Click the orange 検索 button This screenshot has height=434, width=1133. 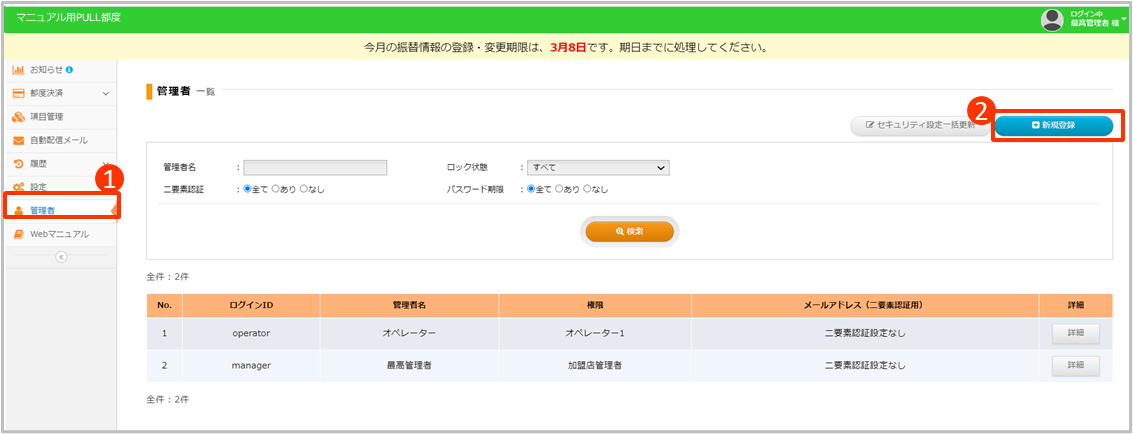click(x=629, y=230)
